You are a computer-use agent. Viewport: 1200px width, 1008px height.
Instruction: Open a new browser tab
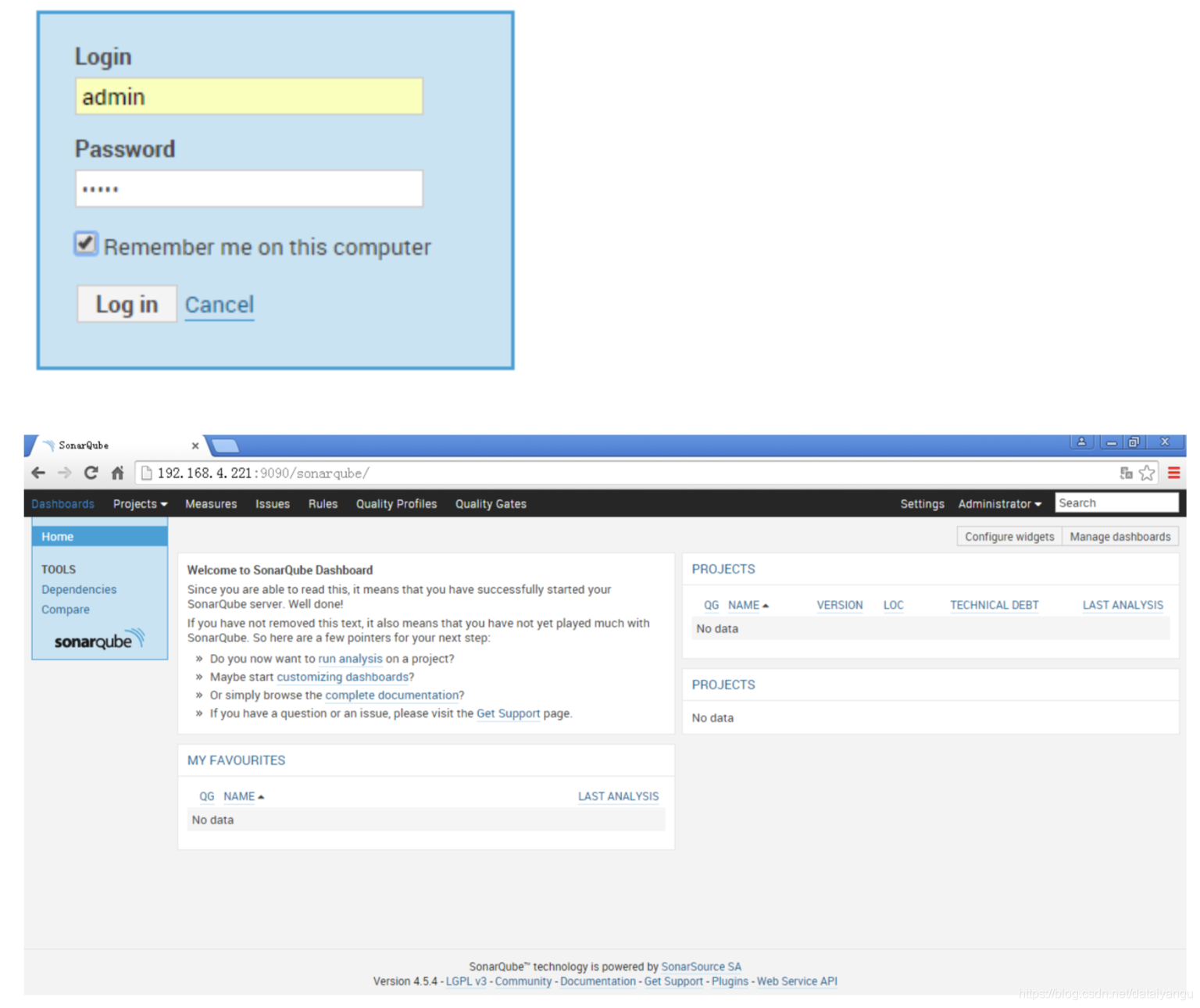(225, 445)
